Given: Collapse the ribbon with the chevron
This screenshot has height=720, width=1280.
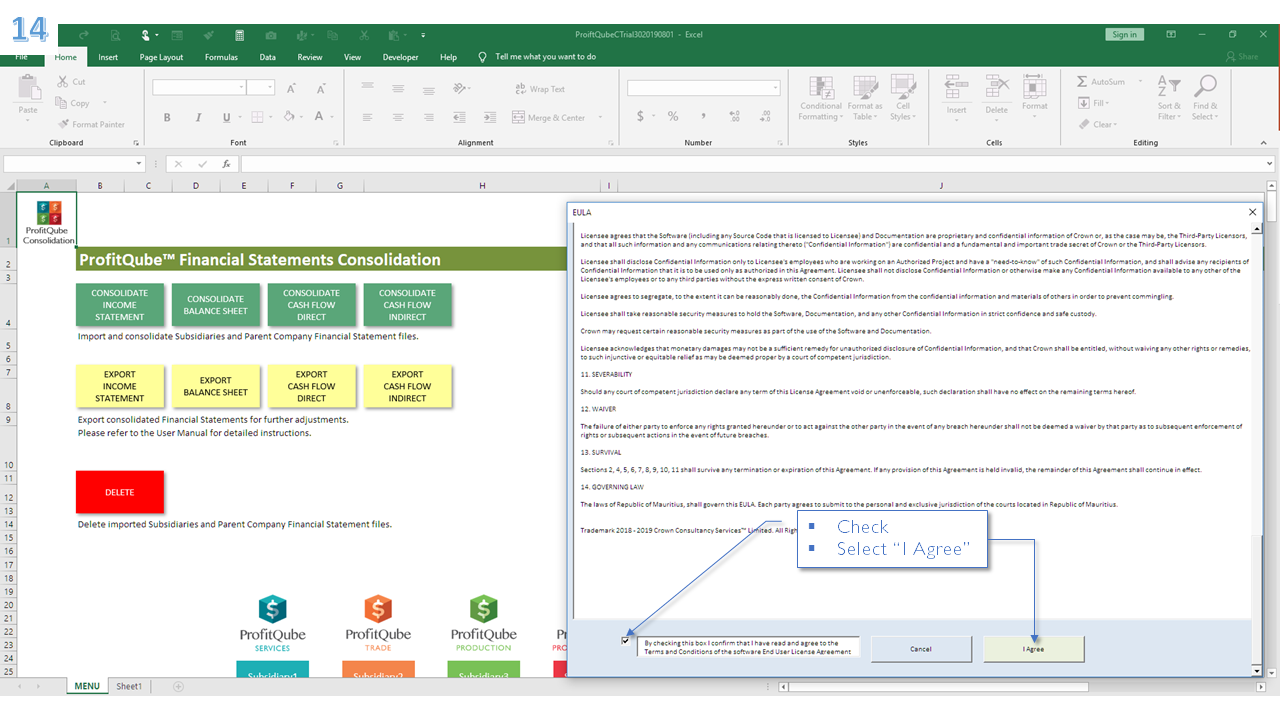Looking at the screenshot, I should point(1262,143).
